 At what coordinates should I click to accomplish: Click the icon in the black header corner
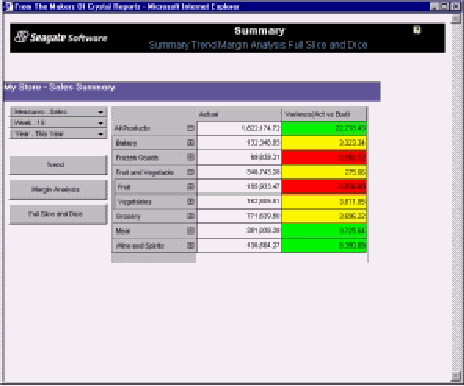point(417,30)
